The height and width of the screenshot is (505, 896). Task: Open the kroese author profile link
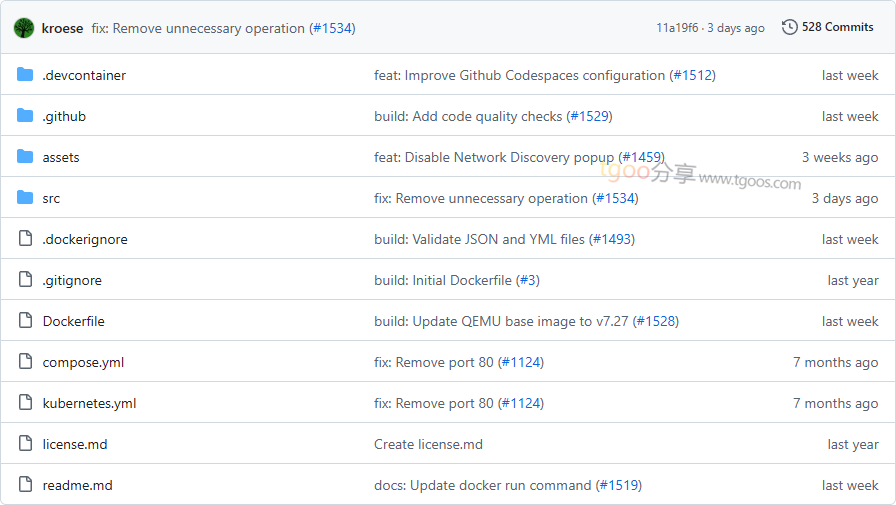tap(62, 28)
